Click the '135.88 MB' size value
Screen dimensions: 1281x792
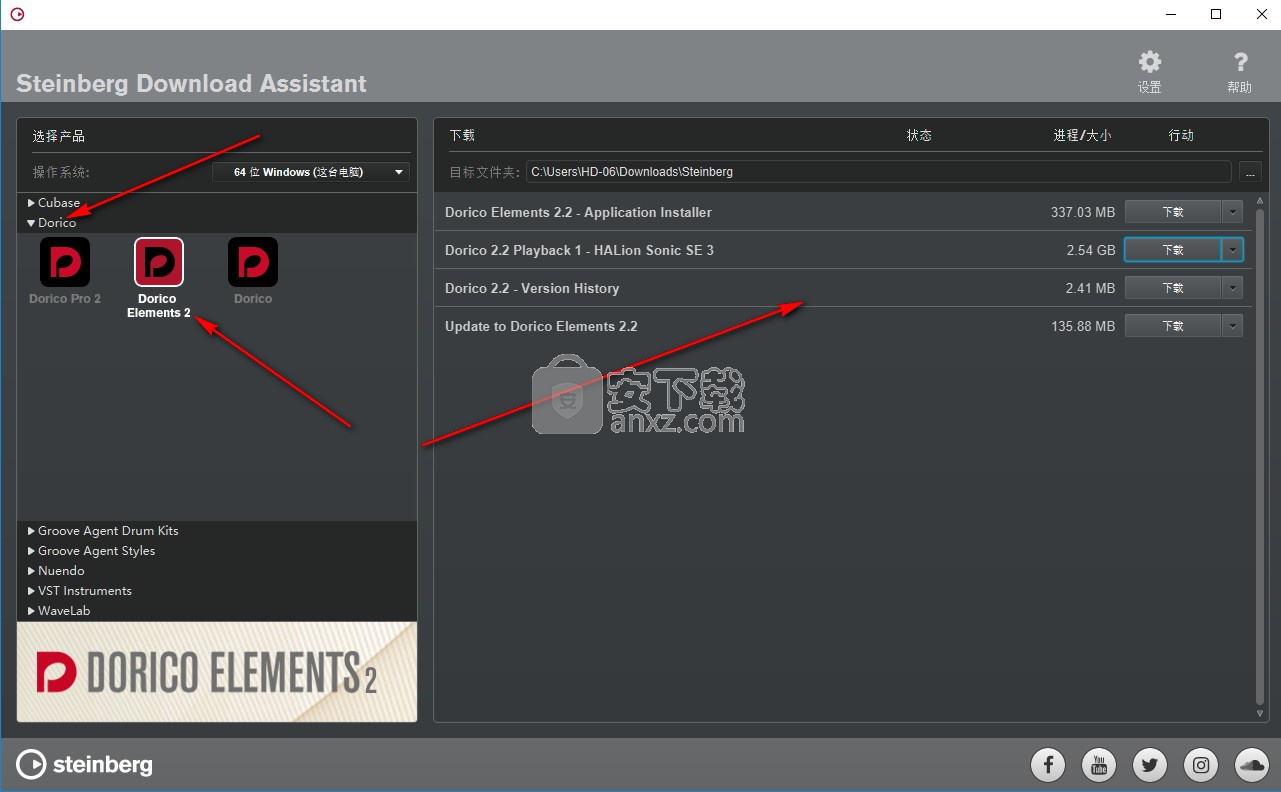click(1083, 326)
